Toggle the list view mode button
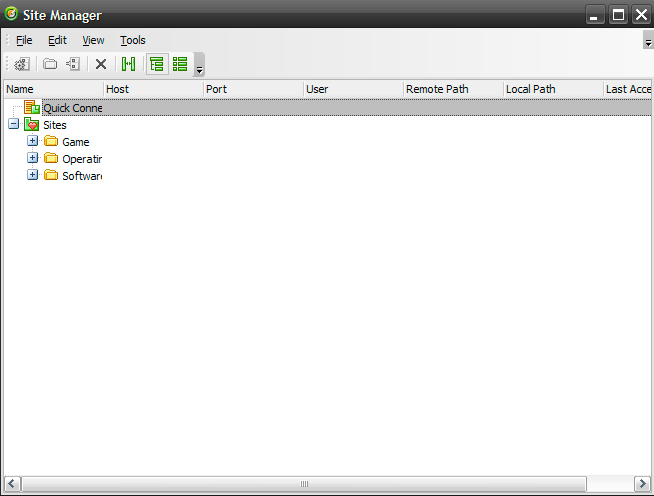This screenshot has width=654, height=496. click(x=180, y=64)
